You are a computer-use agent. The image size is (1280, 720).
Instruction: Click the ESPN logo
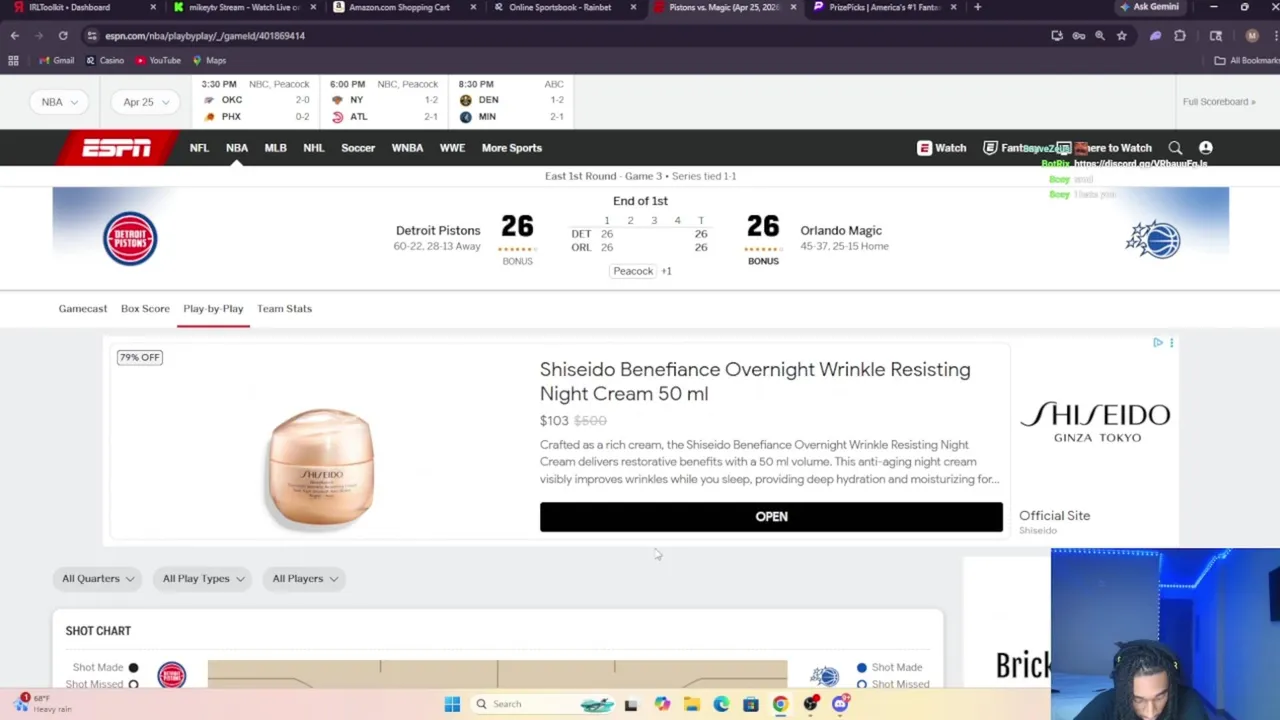coord(117,148)
